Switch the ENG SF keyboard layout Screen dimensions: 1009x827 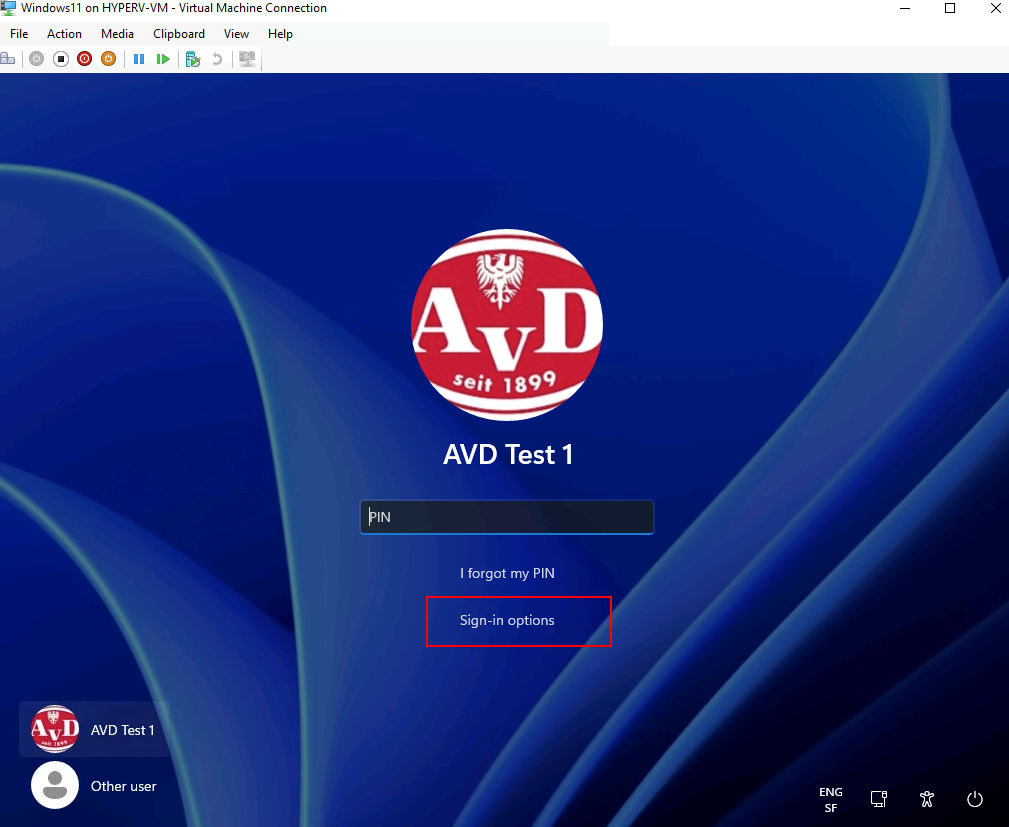click(x=831, y=799)
